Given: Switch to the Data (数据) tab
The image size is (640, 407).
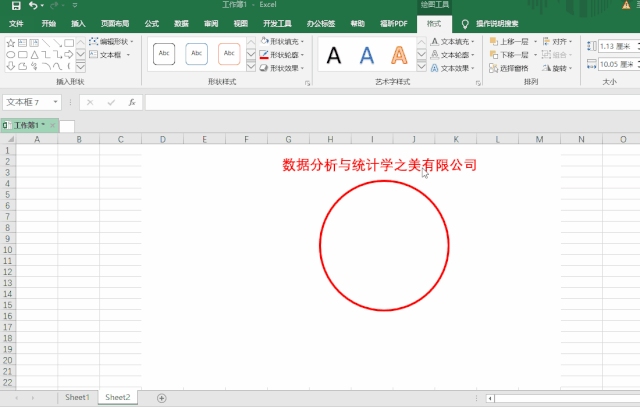Looking at the screenshot, I should pos(181,24).
